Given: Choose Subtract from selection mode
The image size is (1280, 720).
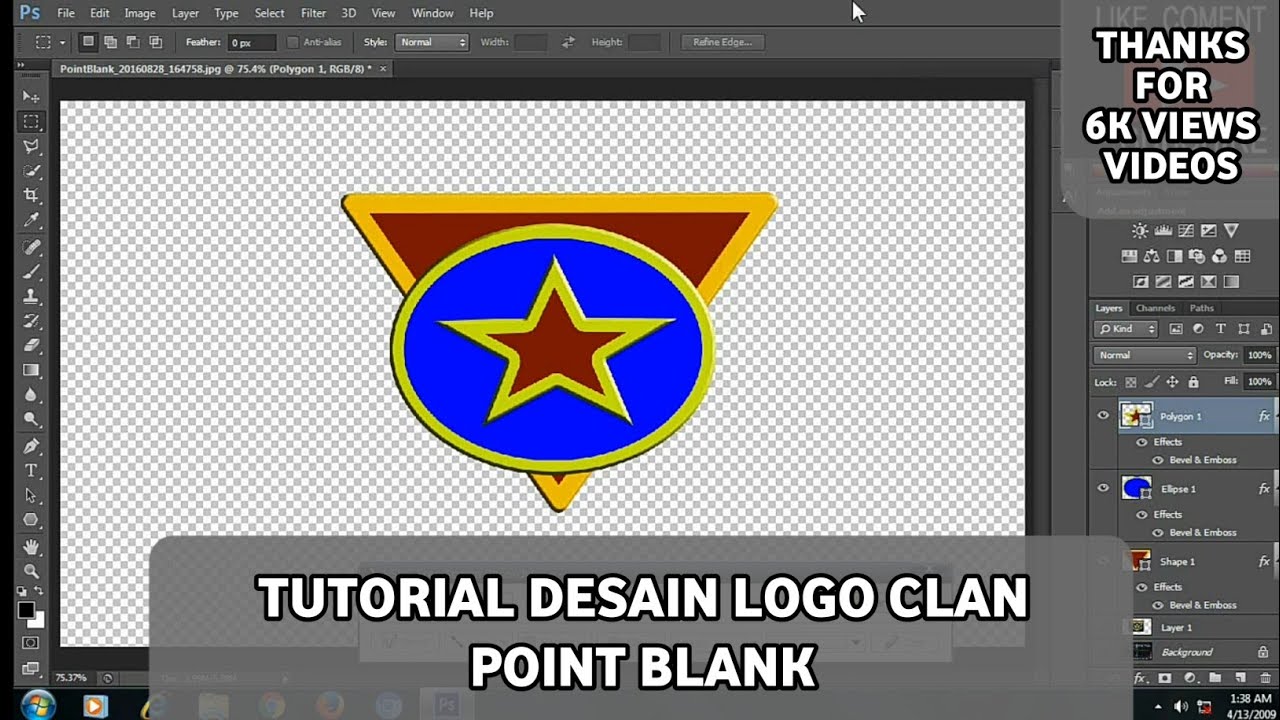Looking at the screenshot, I should (132, 42).
